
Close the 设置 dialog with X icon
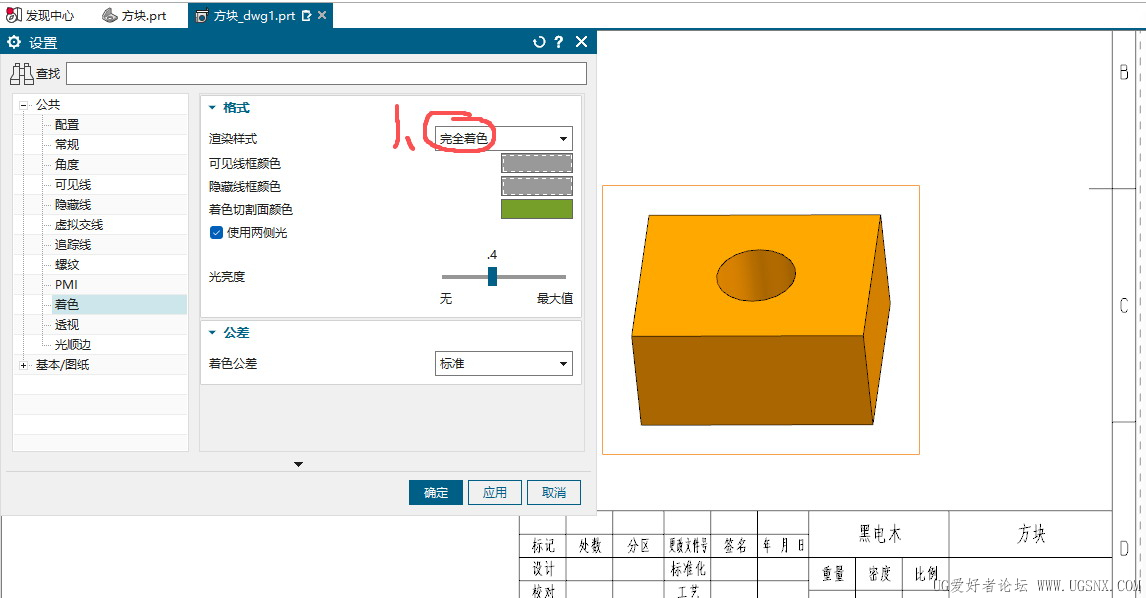tap(582, 42)
